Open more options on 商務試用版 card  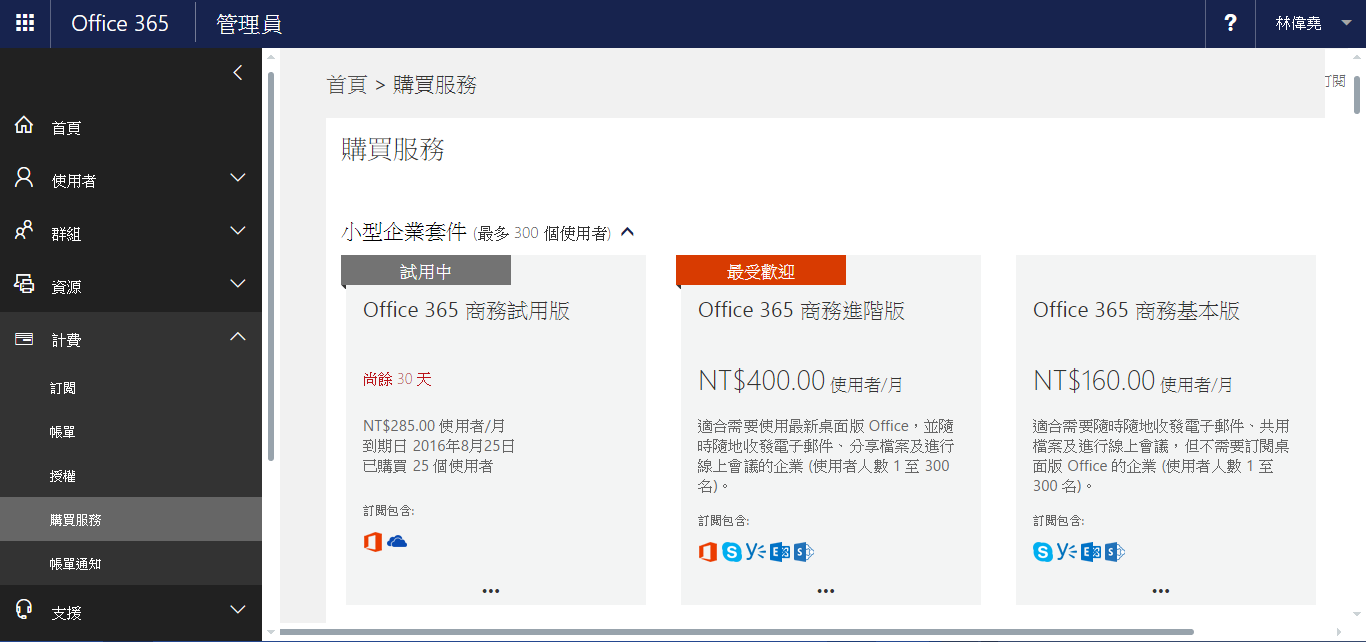[x=491, y=591]
